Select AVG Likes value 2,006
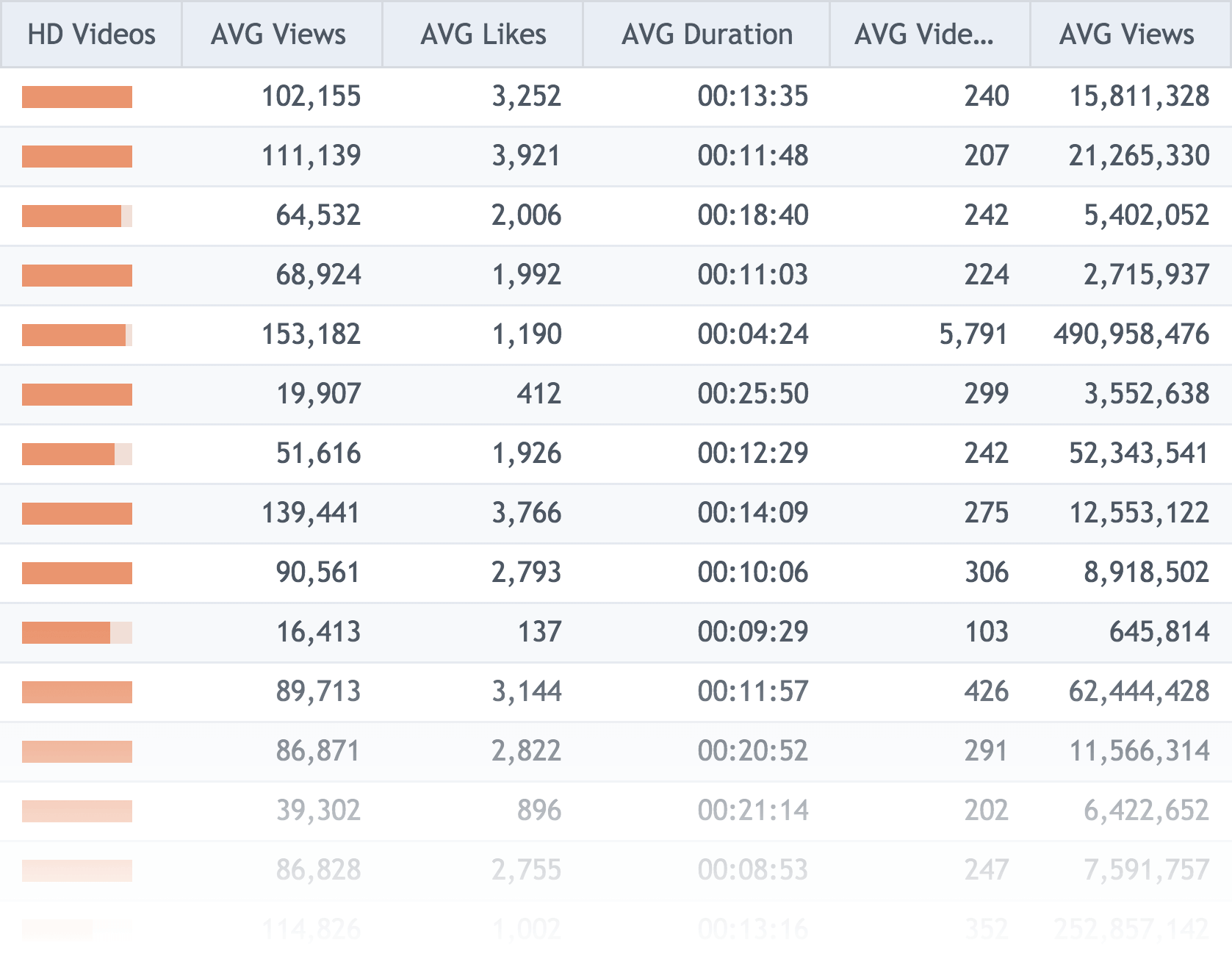 [527, 215]
